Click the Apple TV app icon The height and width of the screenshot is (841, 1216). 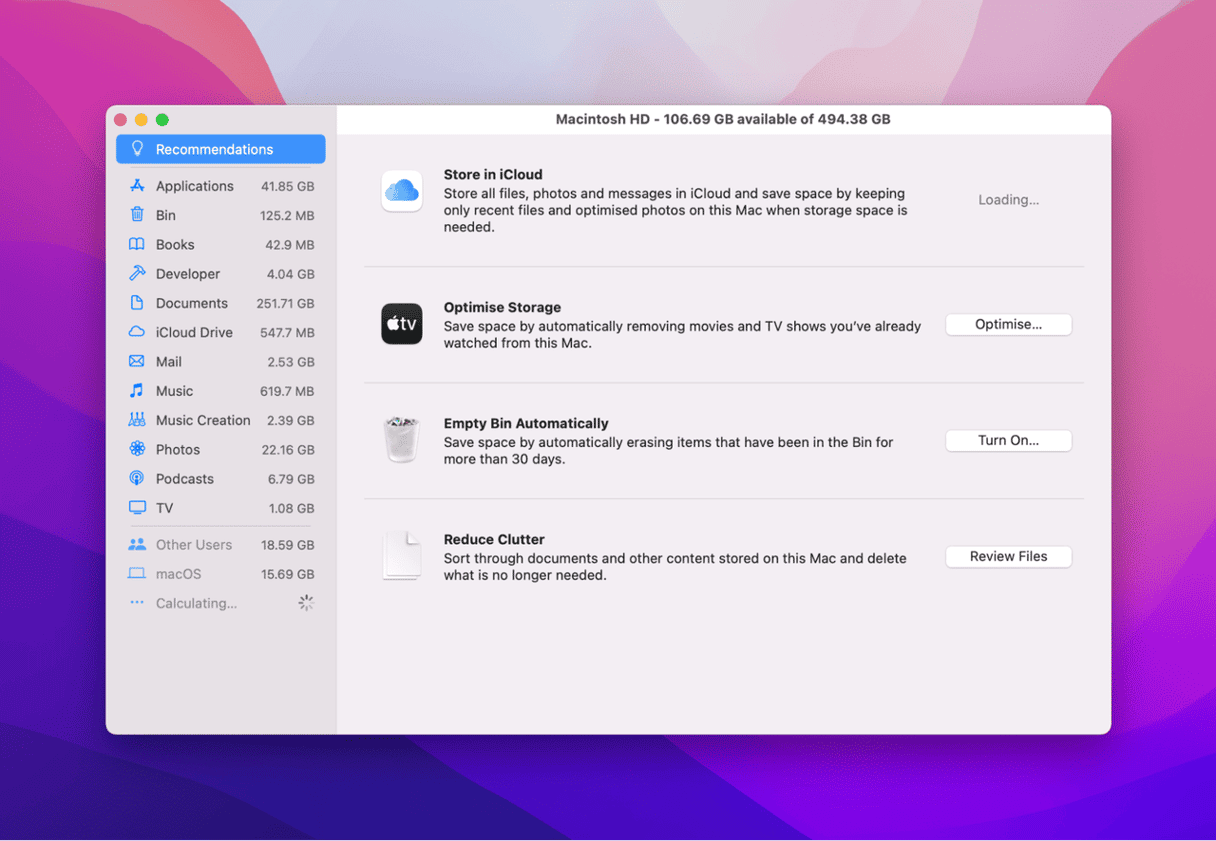[x=401, y=324]
